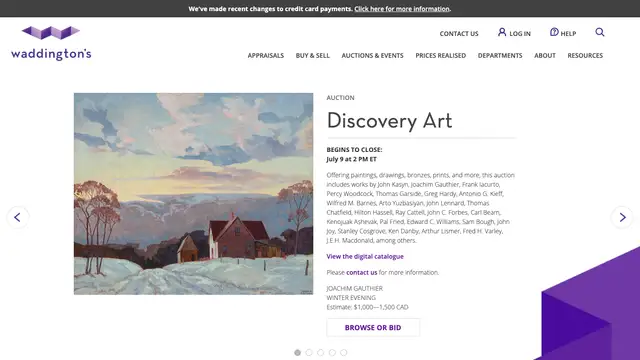Open the About menu
This screenshot has height=360, width=640.
[x=545, y=56]
